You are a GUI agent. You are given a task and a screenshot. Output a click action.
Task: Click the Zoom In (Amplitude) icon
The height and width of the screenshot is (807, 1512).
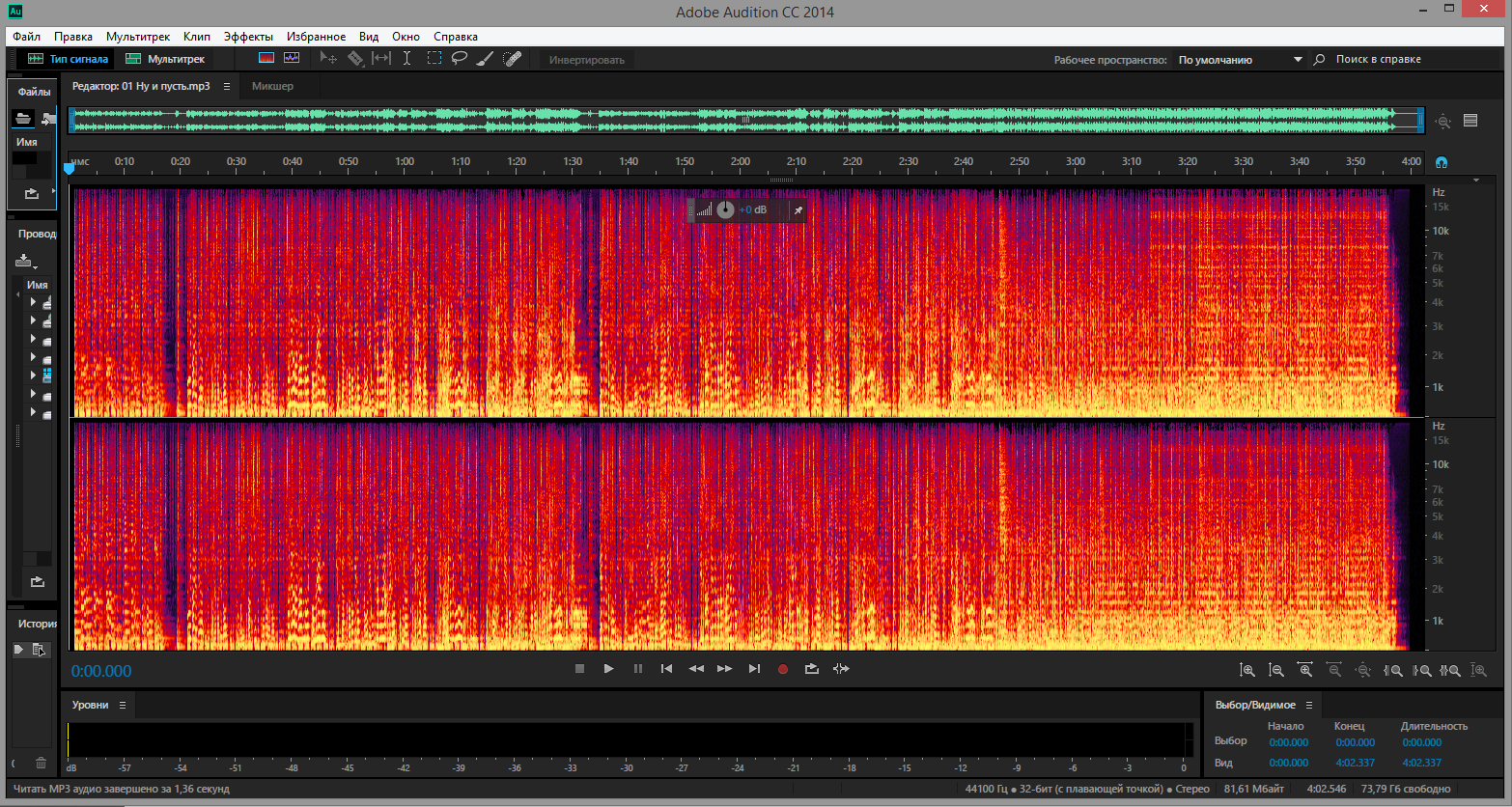coord(1247,670)
